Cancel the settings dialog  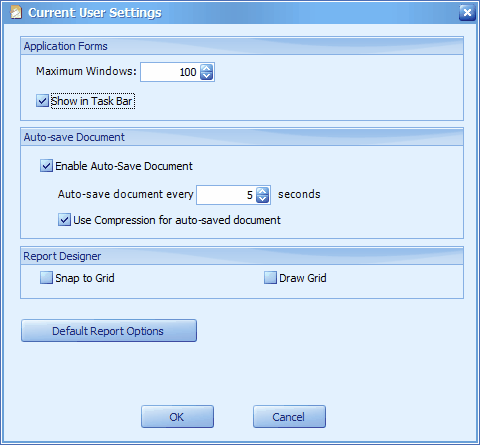[x=289, y=417]
